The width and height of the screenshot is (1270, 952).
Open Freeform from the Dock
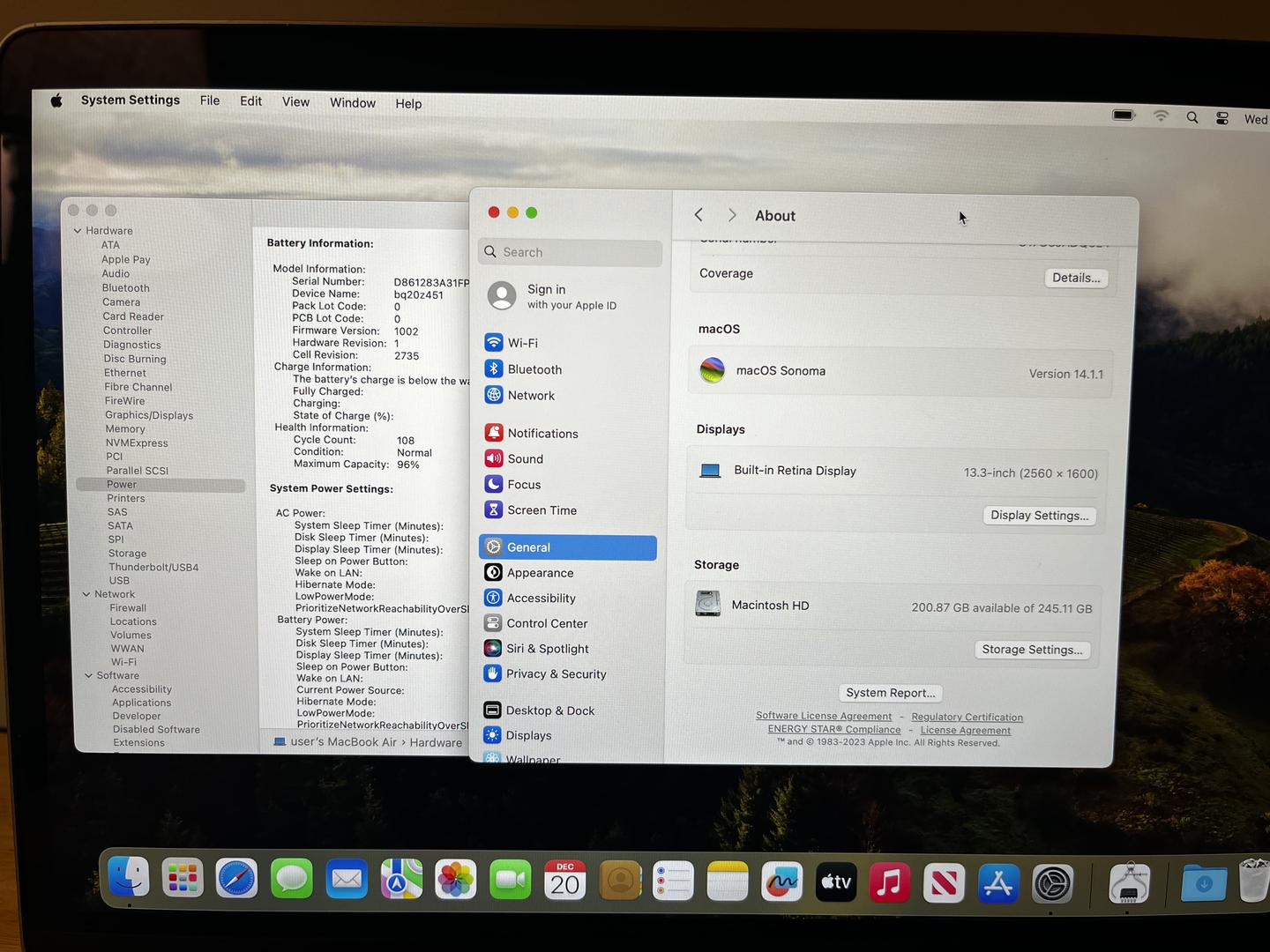781,881
